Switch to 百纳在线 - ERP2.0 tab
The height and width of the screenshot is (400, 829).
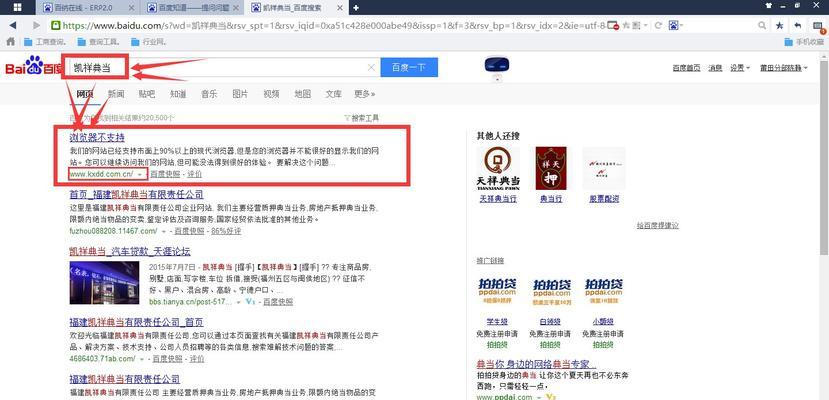coord(89,7)
